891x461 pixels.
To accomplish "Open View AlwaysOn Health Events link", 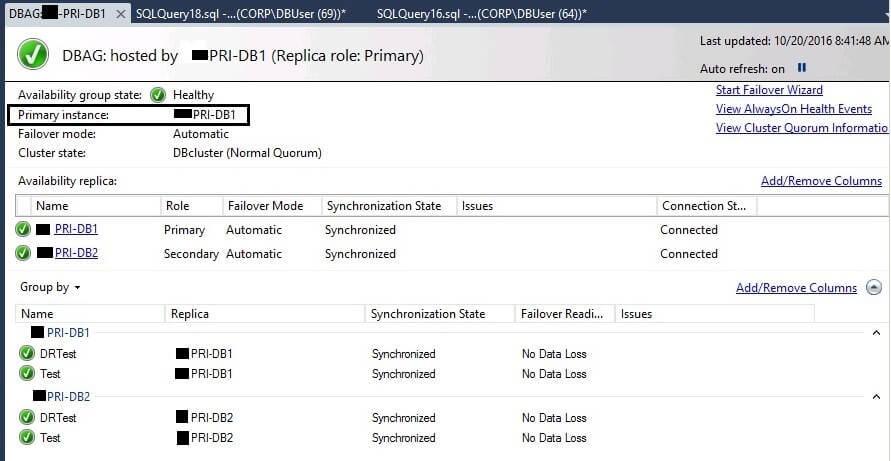I will 794,109.
